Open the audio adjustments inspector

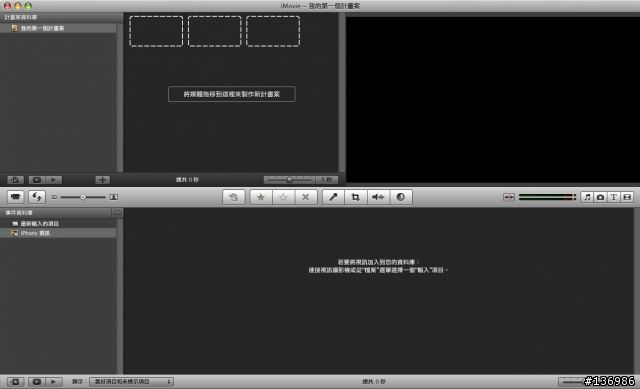(378, 197)
